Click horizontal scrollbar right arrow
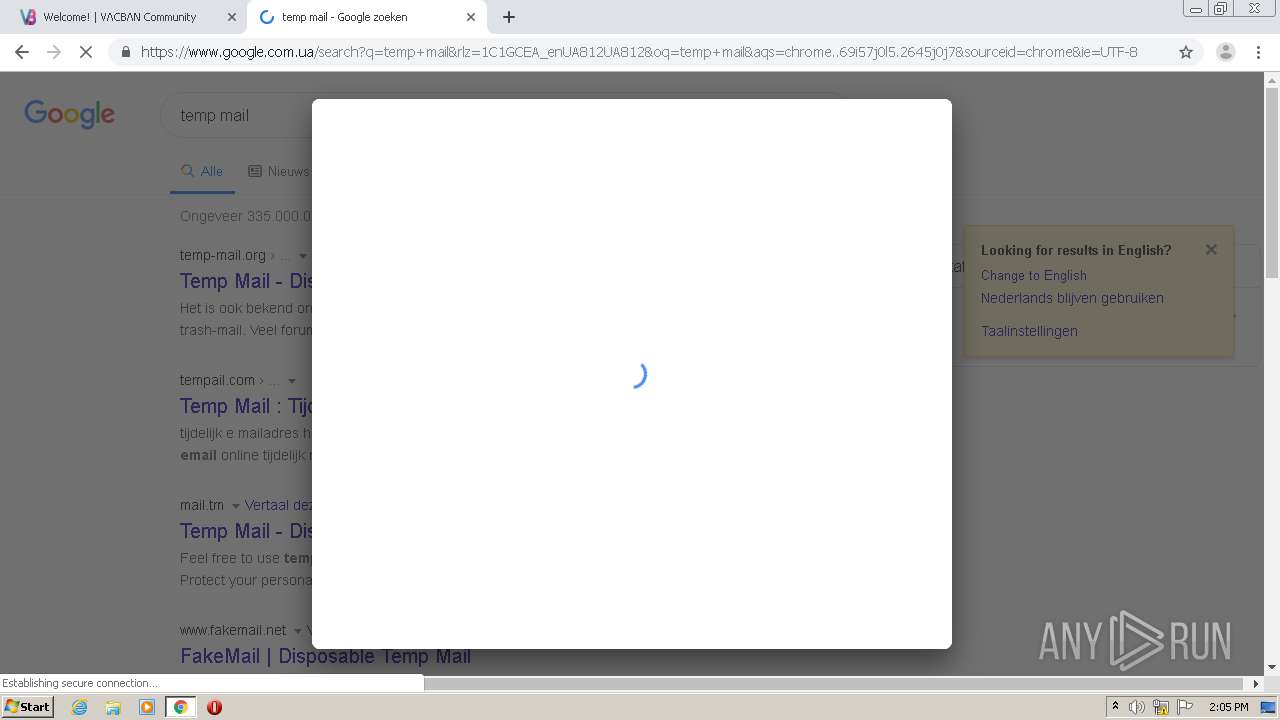 pos(1256,684)
